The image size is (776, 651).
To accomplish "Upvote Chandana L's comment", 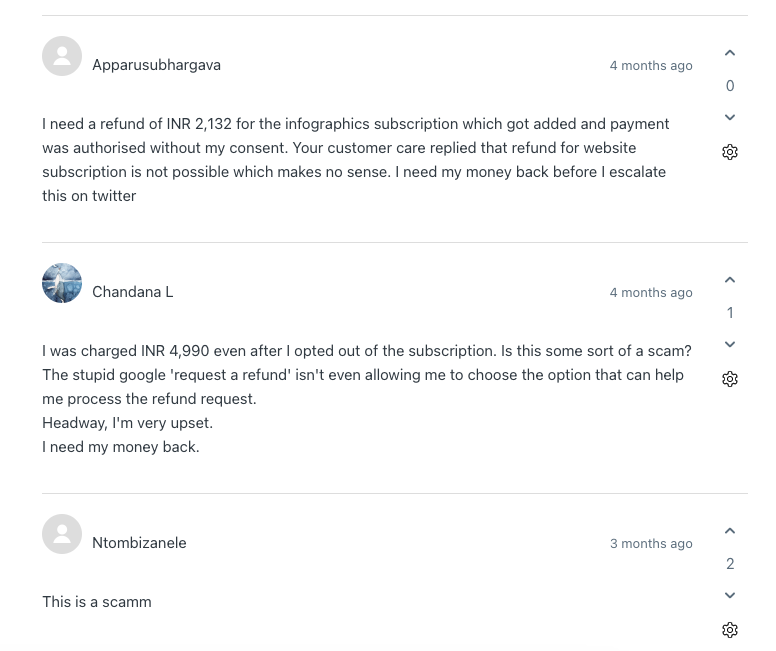I will 730,280.
